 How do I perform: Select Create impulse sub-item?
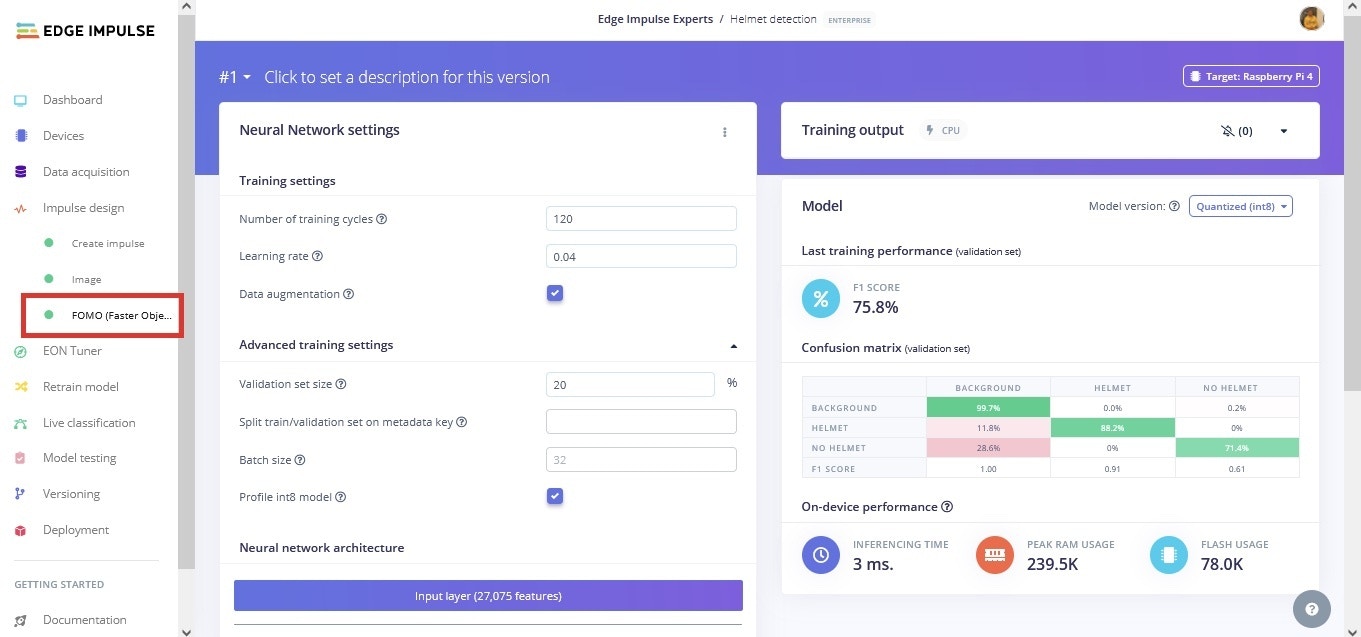[108, 244]
